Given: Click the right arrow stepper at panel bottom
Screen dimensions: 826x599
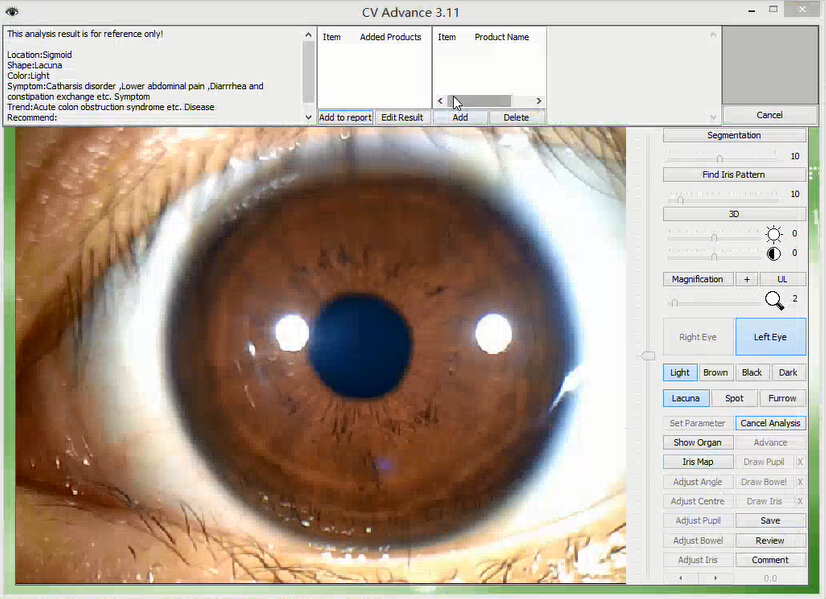Looking at the screenshot, I should (716, 578).
